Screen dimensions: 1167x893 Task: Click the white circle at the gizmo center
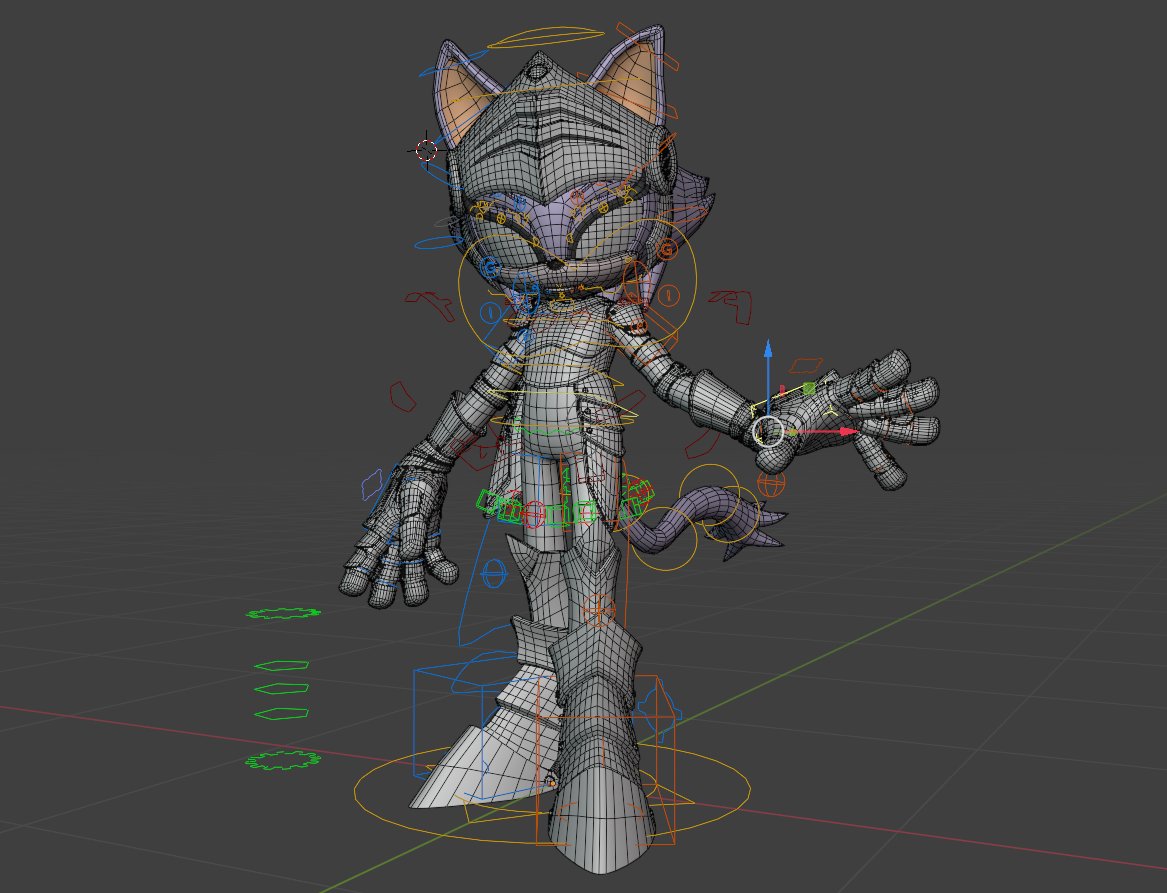[x=768, y=432]
